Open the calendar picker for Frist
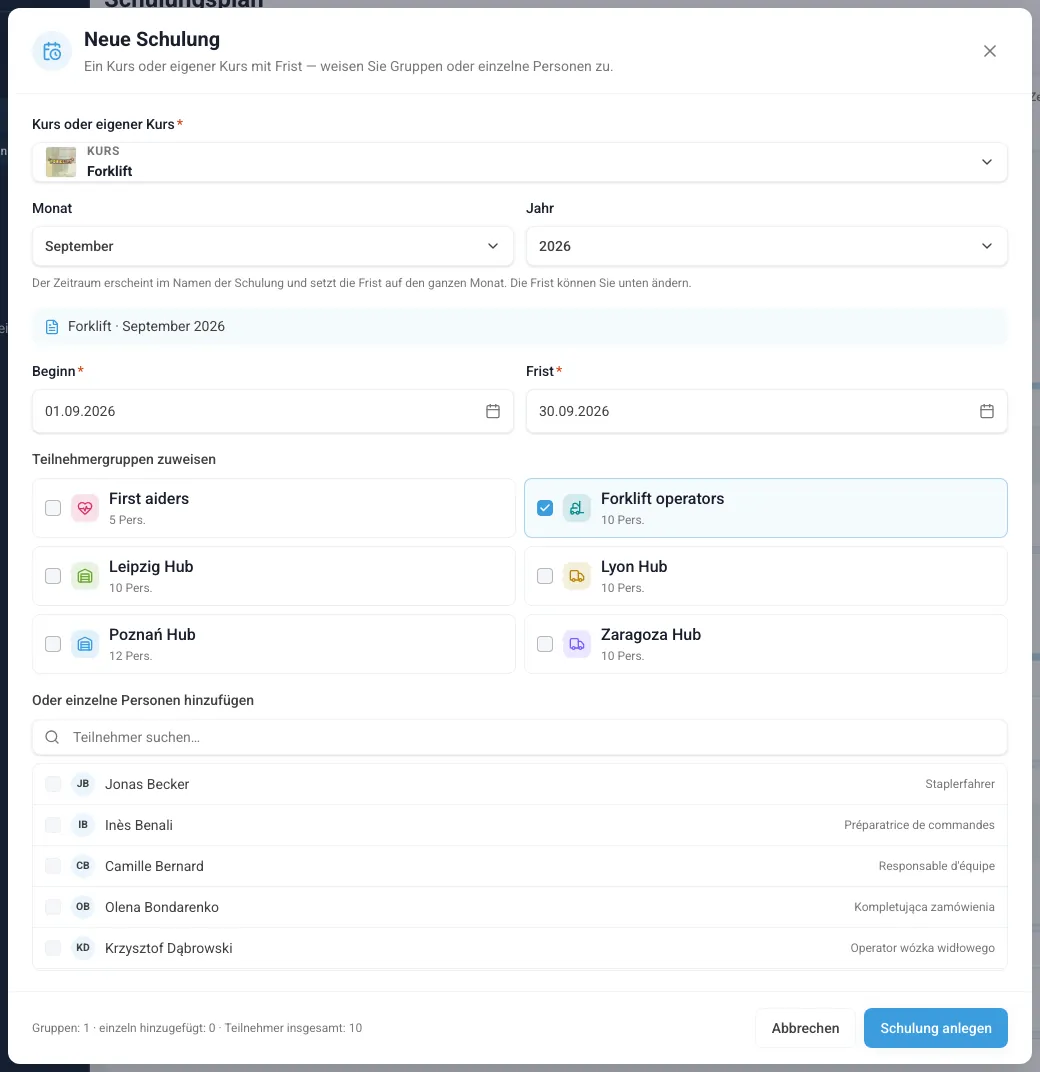Image resolution: width=1040 pixels, height=1072 pixels. [987, 411]
